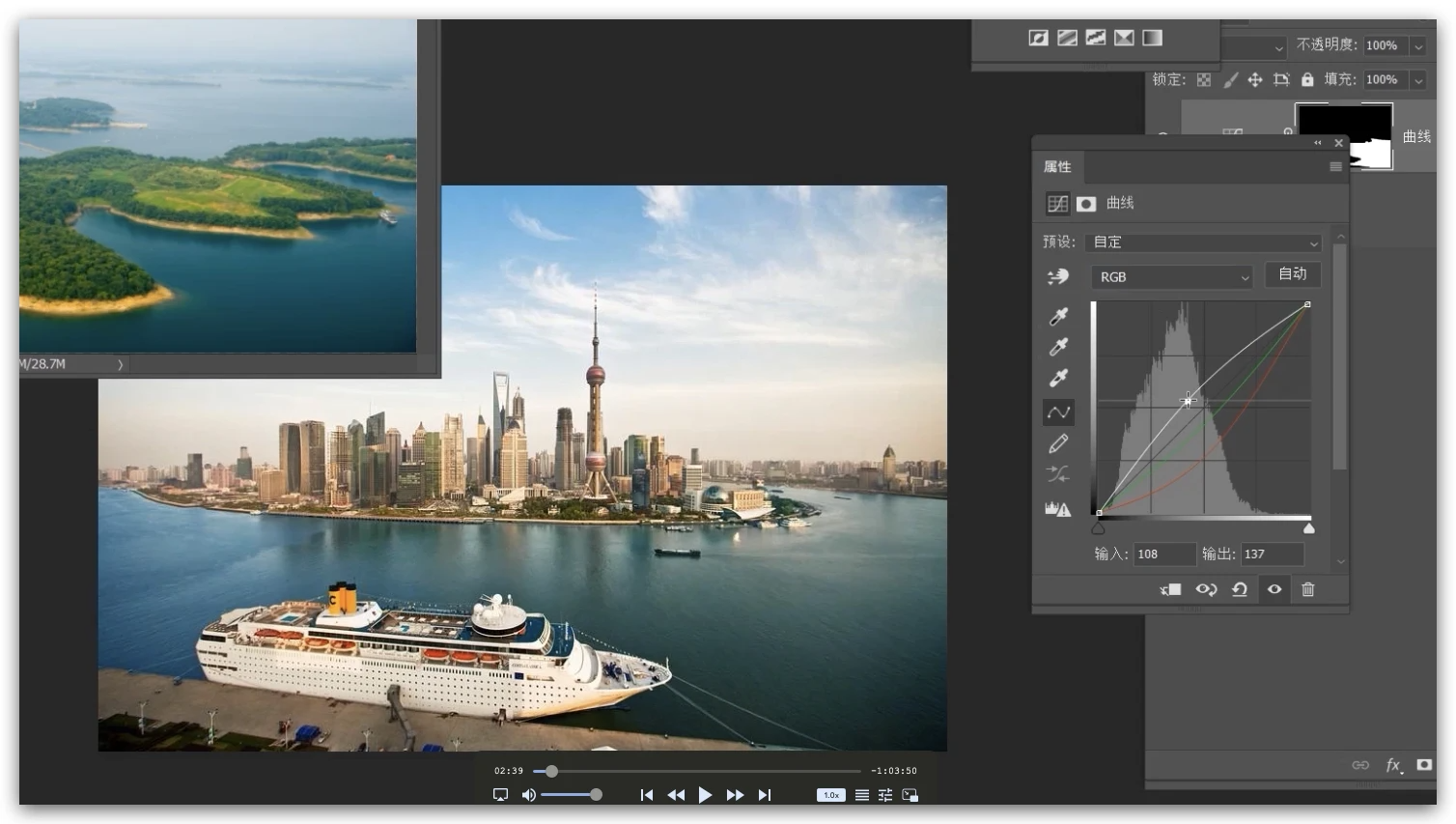Image resolution: width=1456 pixels, height=824 pixels.
Task: Toggle lock transparent pixels checkerboard icon
Action: point(1203,80)
